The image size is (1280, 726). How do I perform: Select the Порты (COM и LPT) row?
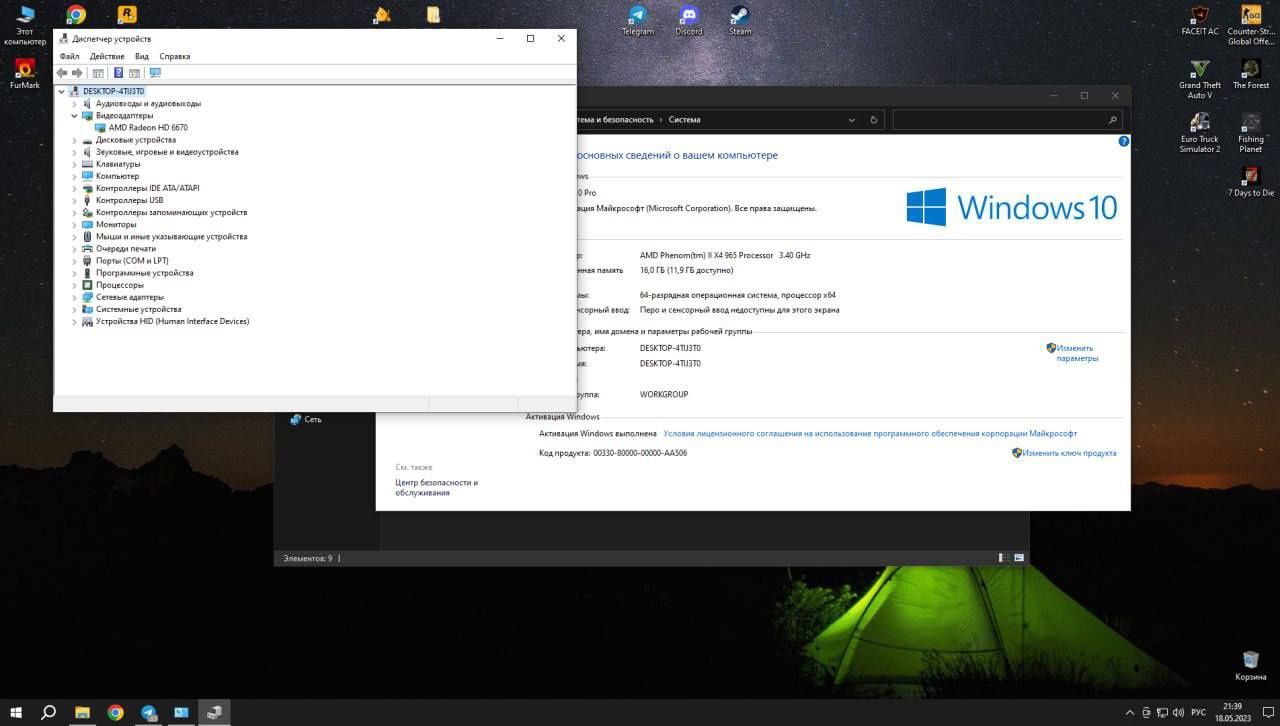point(132,261)
